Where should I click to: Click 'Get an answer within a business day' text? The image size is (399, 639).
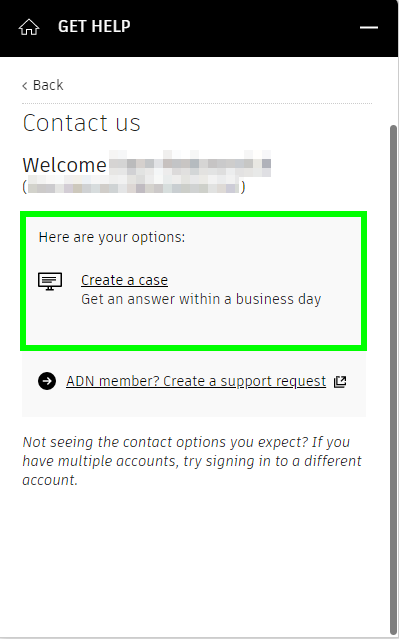click(201, 299)
